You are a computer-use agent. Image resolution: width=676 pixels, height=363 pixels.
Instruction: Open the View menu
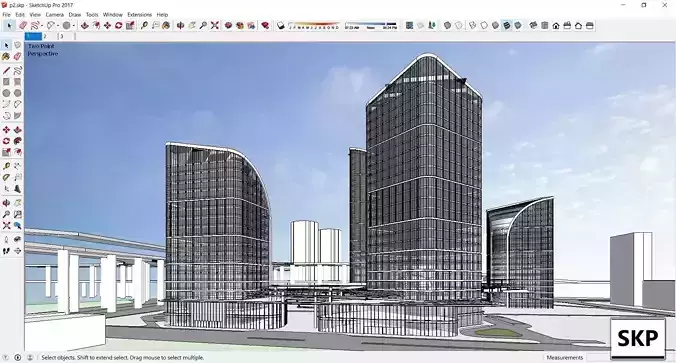pyautogui.click(x=35, y=15)
